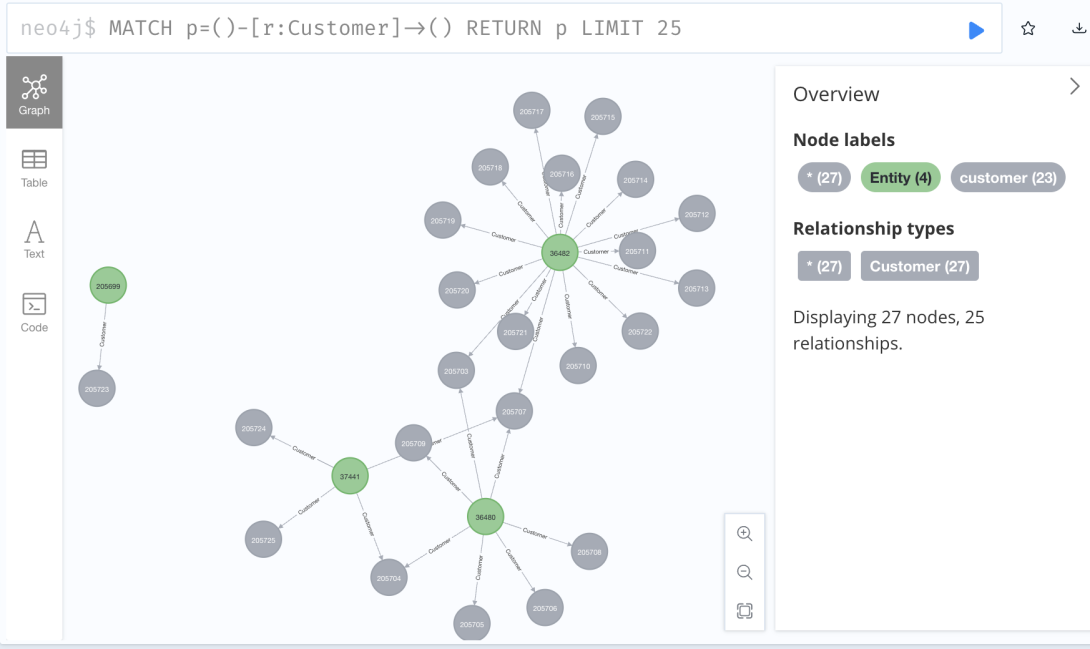The width and height of the screenshot is (1090, 649).
Task: Click Customer edge from 36480 to 205708
Action: (x=535, y=533)
